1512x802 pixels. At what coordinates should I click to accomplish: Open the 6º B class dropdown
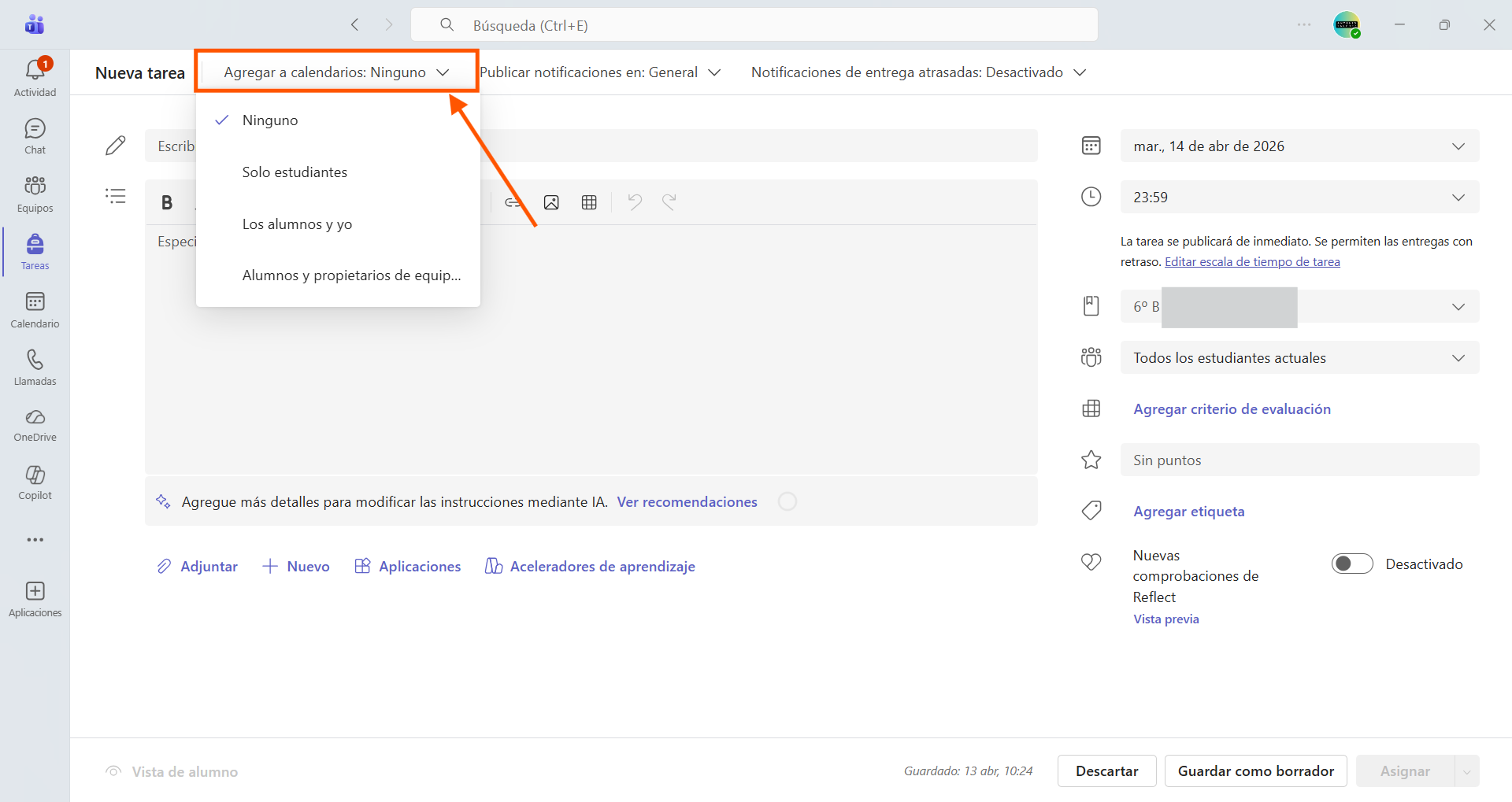[x=1299, y=306]
